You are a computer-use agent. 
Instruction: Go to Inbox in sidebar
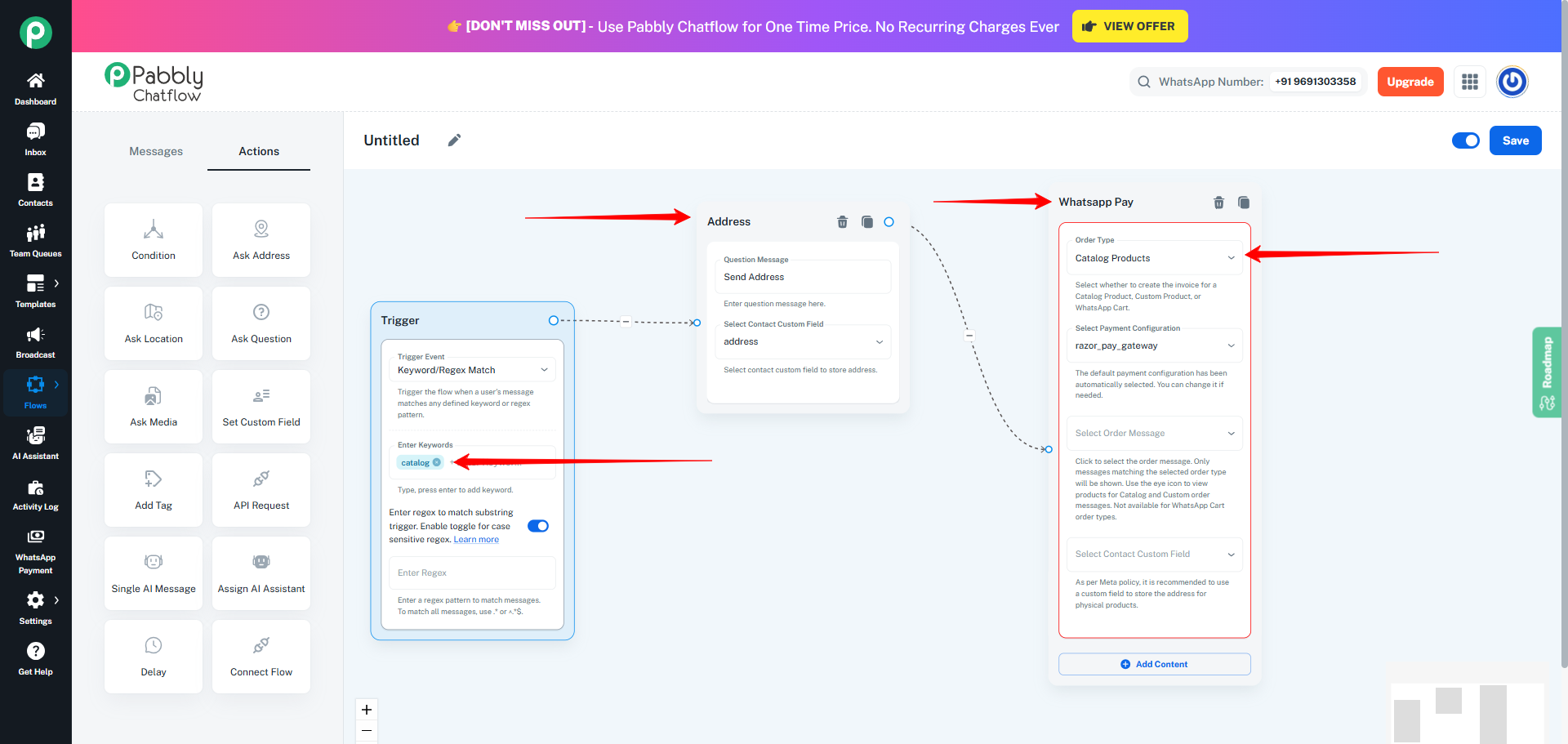(x=35, y=140)
